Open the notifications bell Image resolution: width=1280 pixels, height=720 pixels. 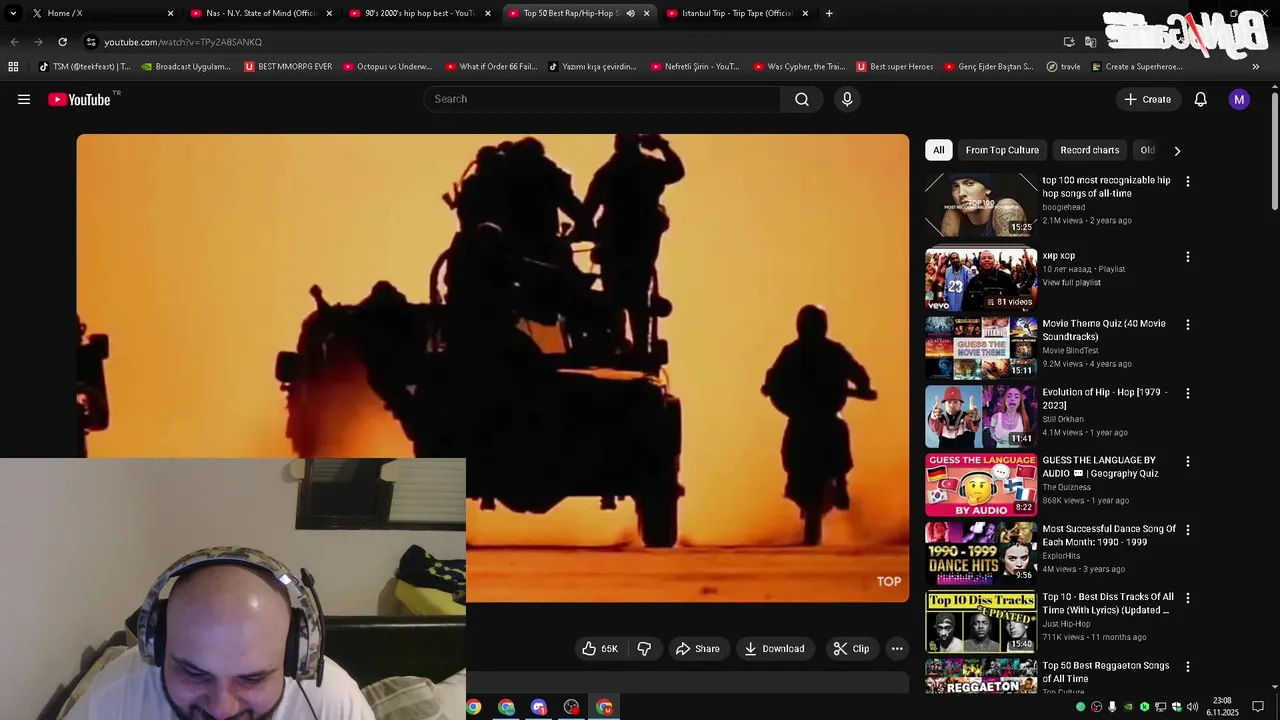(1200, 99)
